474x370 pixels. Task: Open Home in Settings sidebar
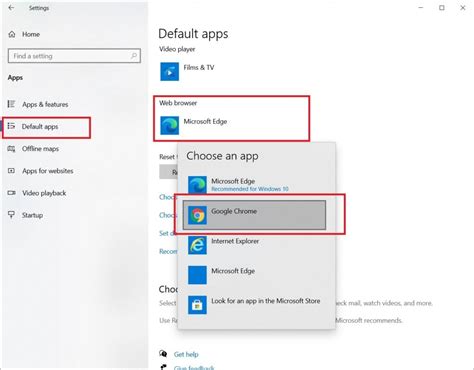pos(31,34)
